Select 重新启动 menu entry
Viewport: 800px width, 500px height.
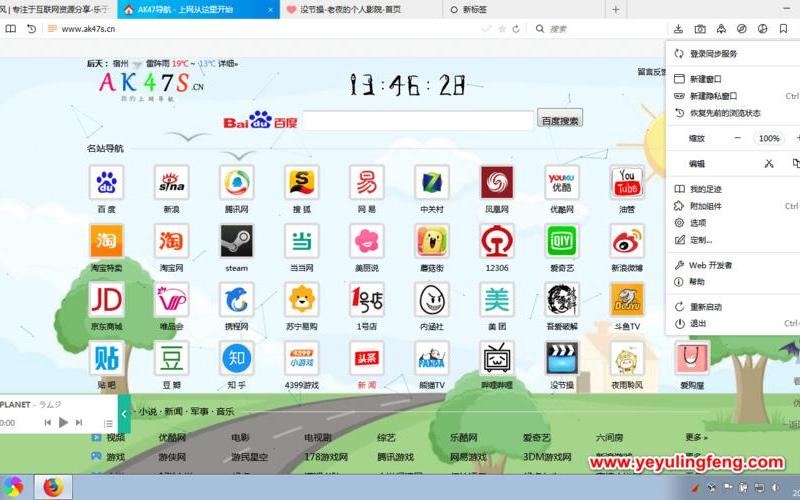coord(733,307)
